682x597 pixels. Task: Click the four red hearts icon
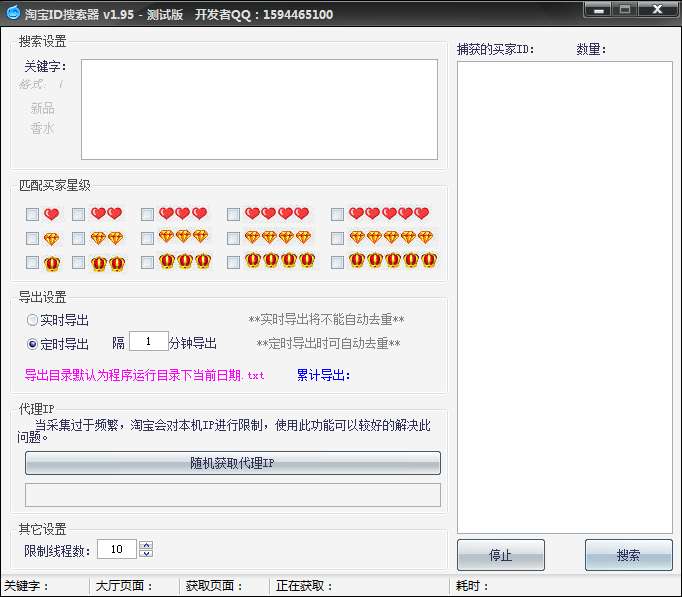pos(277,213)
